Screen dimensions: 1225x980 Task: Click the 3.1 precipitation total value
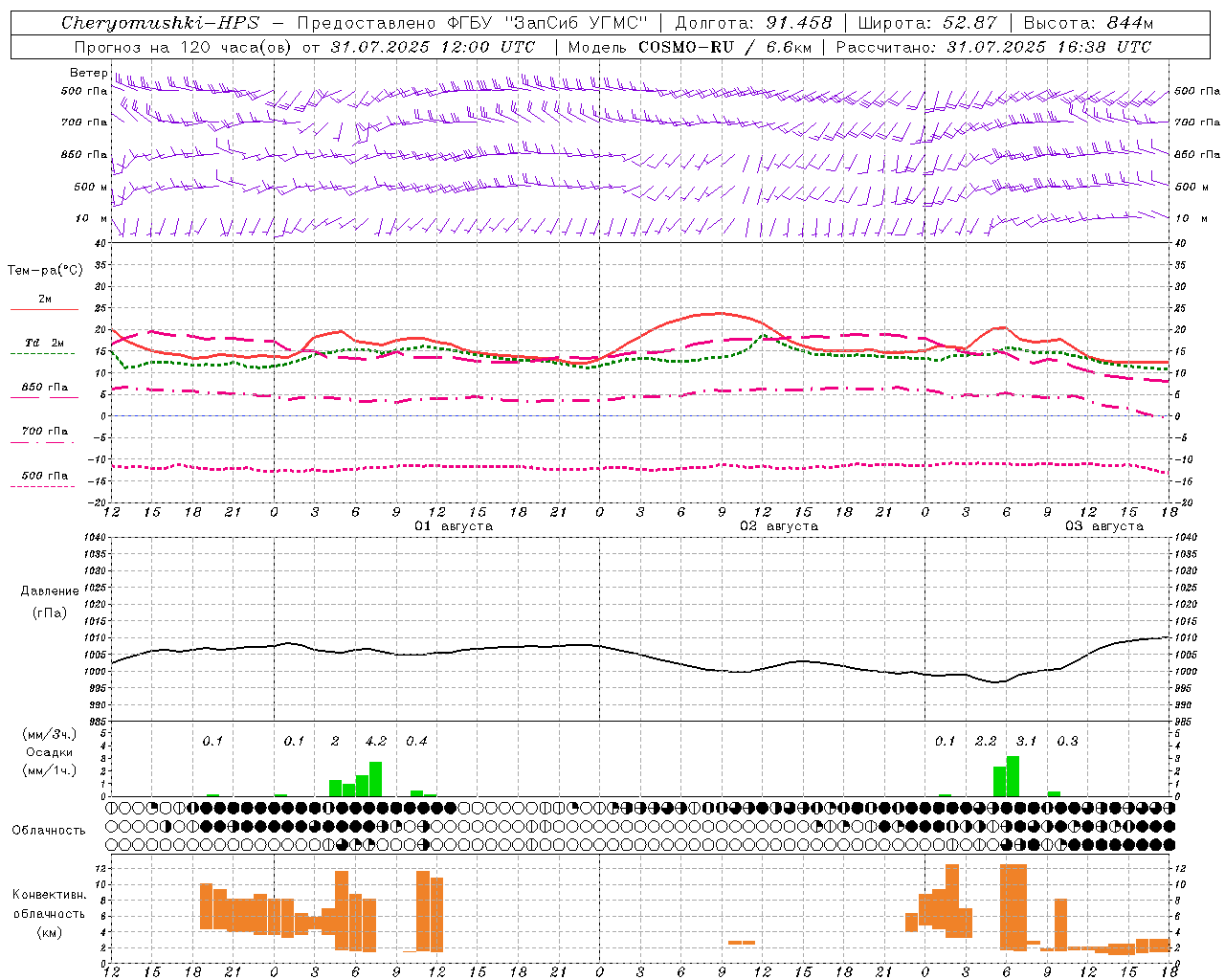click(1026, 741)
